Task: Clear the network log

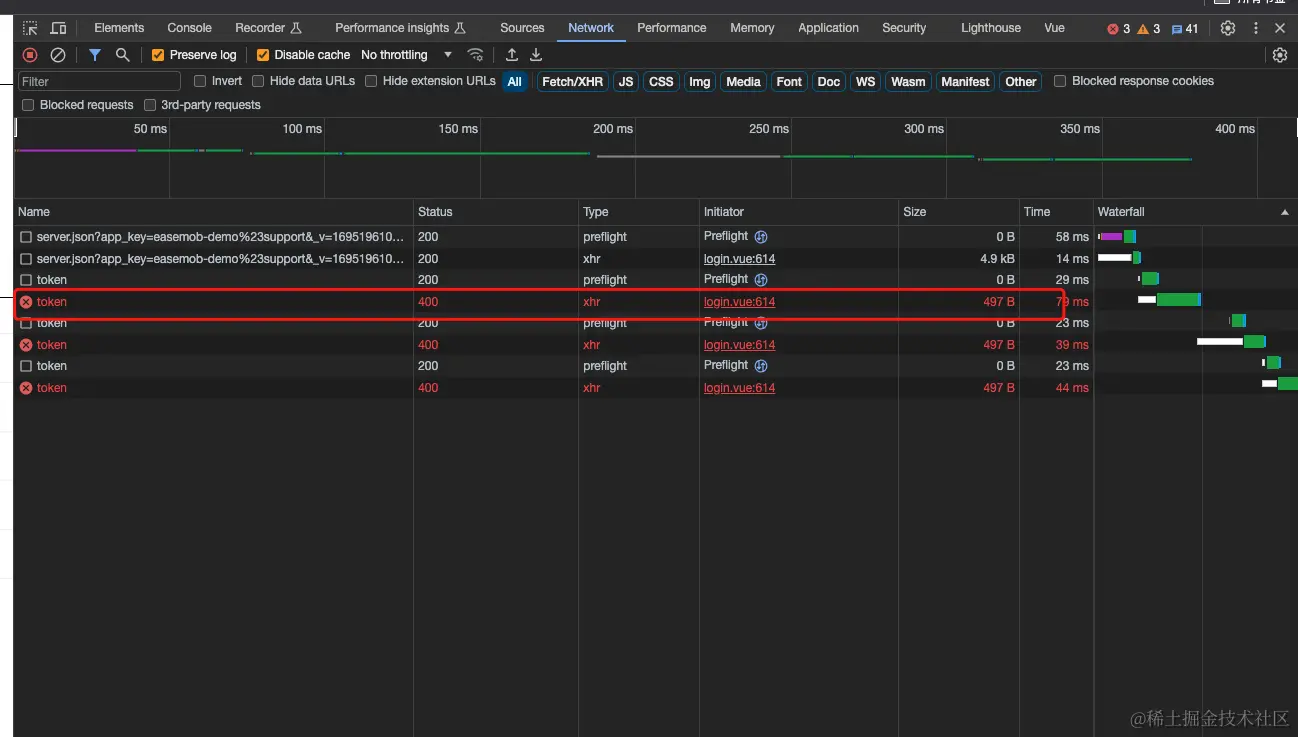Action: click(x=58, y=55)
